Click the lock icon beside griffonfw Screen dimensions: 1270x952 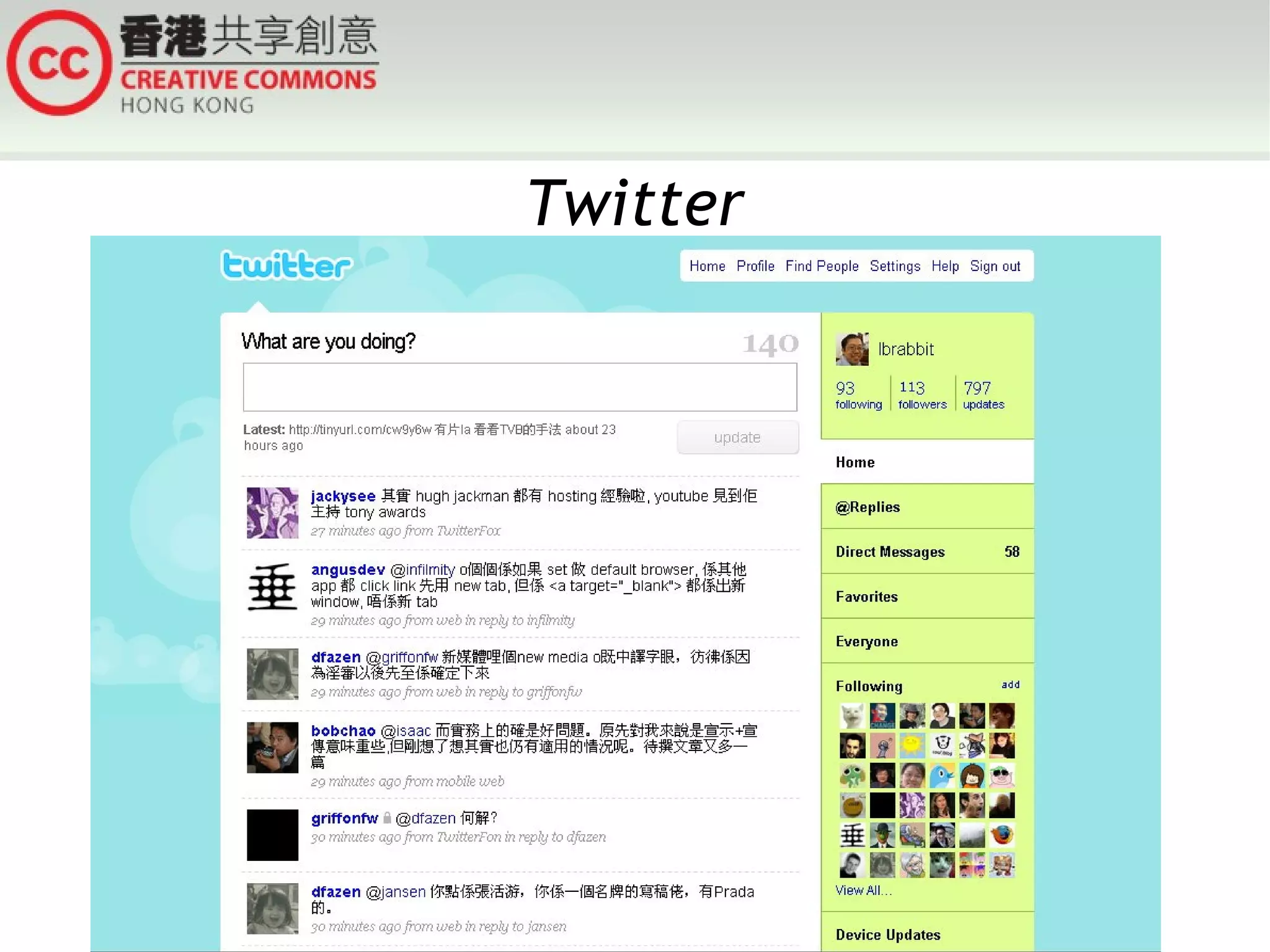[388, 818]
